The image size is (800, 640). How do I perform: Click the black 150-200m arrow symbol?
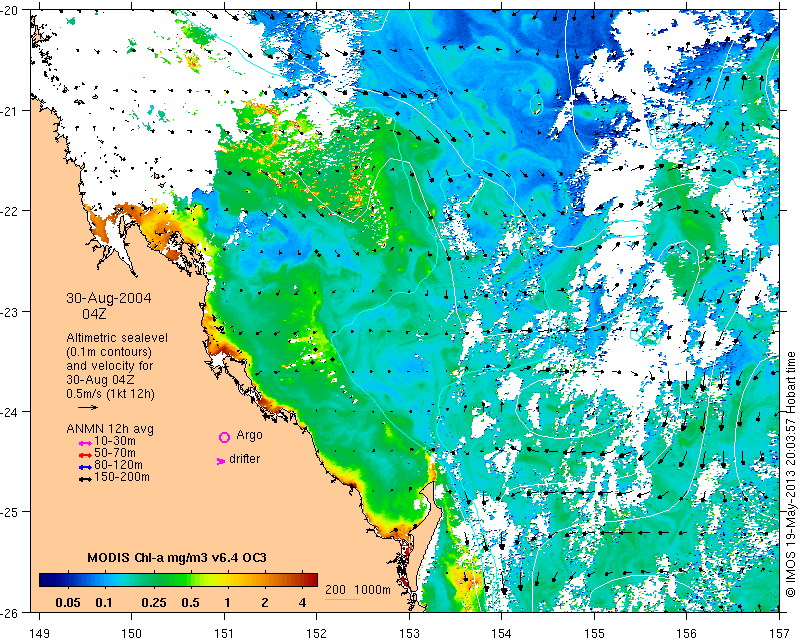[85, 479]
